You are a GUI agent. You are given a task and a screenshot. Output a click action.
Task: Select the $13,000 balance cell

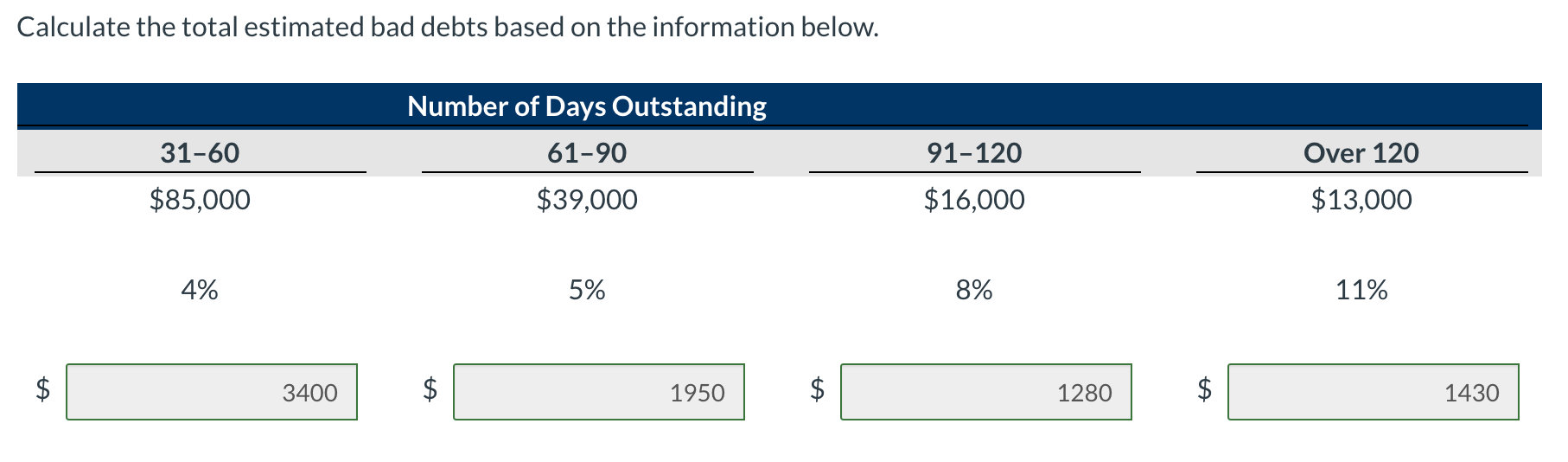(x=1361, y=200)
